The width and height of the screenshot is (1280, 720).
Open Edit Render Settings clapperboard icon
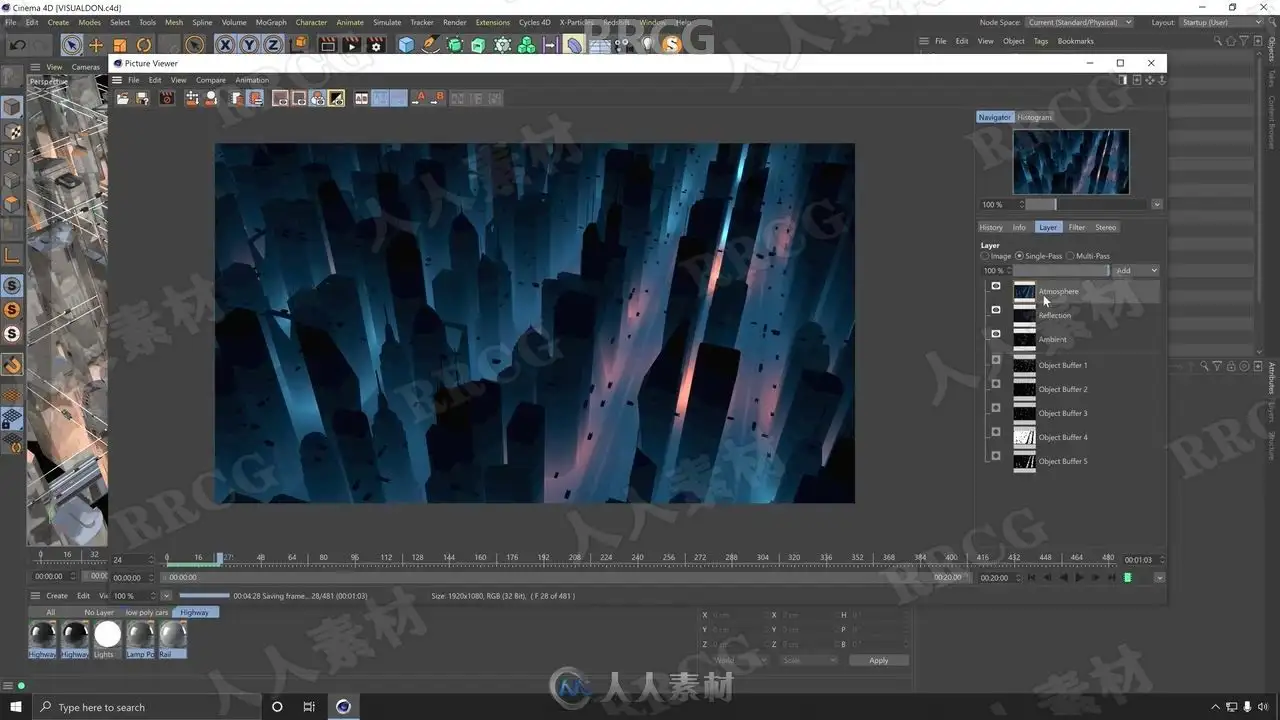[375, 45]
